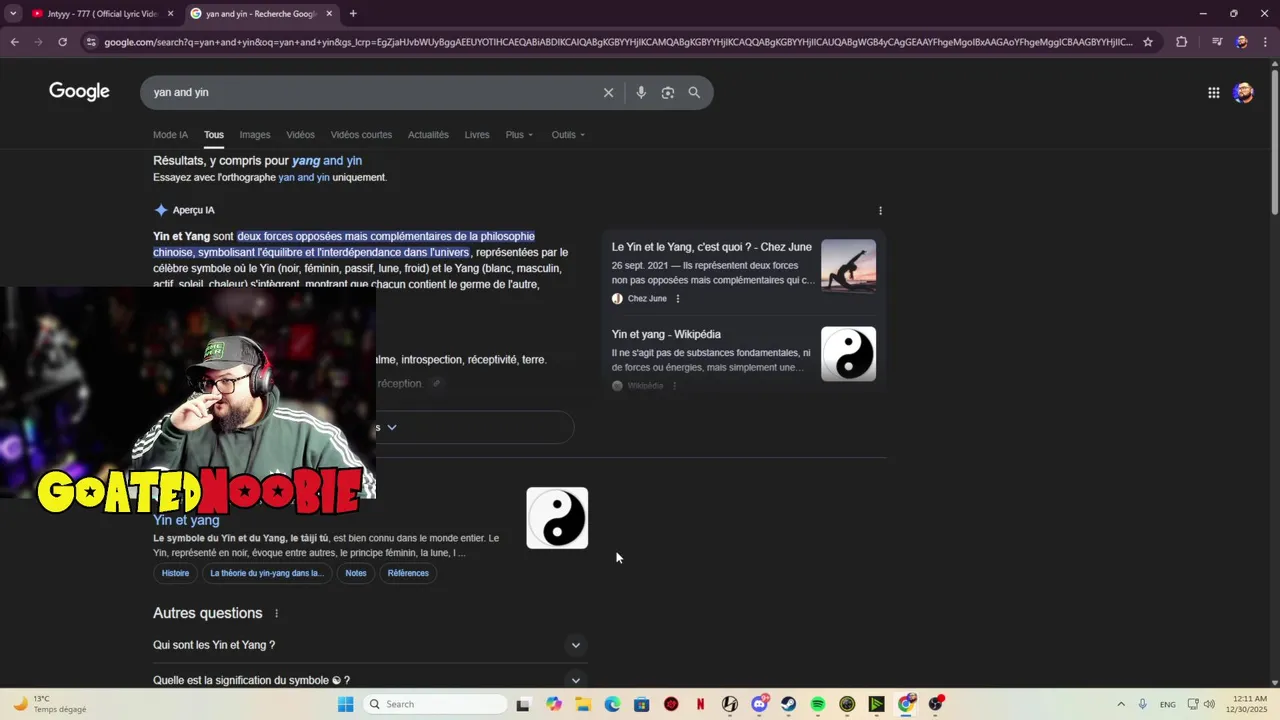Open the clock showing 12:11 AM
This screenshot has height=720, width=1280.
tap(1249, 704)
